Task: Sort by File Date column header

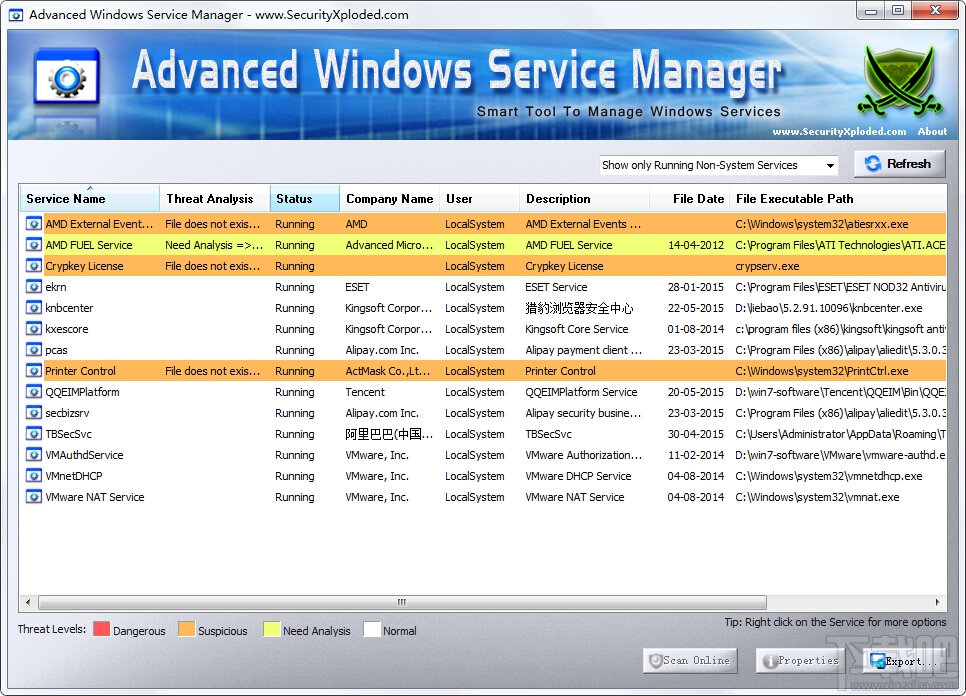Action: pos(689,198)
